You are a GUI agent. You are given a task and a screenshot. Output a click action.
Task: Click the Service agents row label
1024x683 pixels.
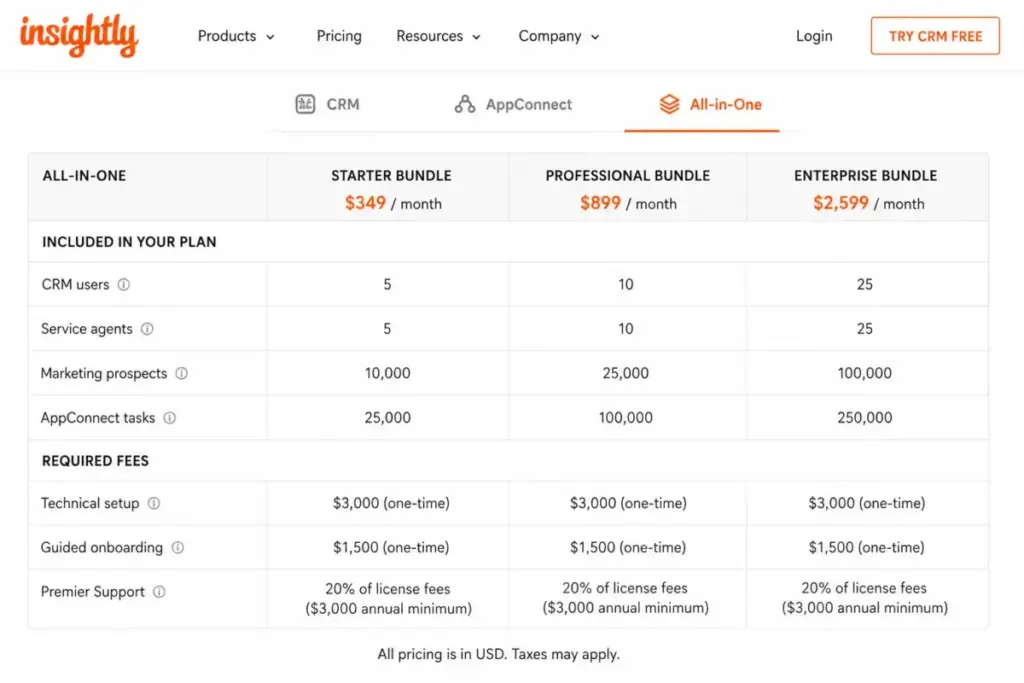(87, 328)
